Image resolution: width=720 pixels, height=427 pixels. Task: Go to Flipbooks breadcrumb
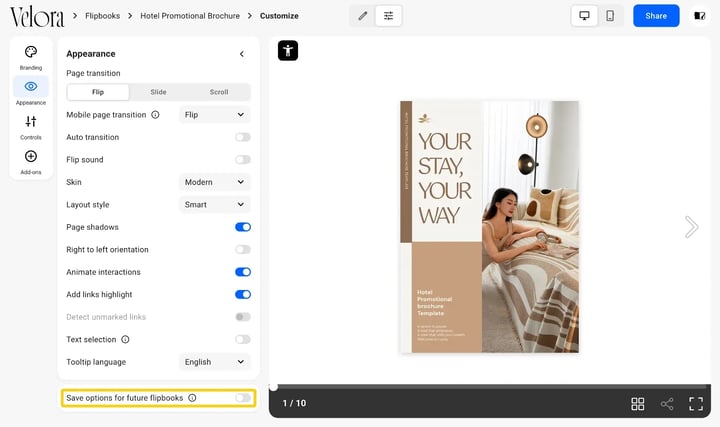pyautogui.click(x=102, y=16)
